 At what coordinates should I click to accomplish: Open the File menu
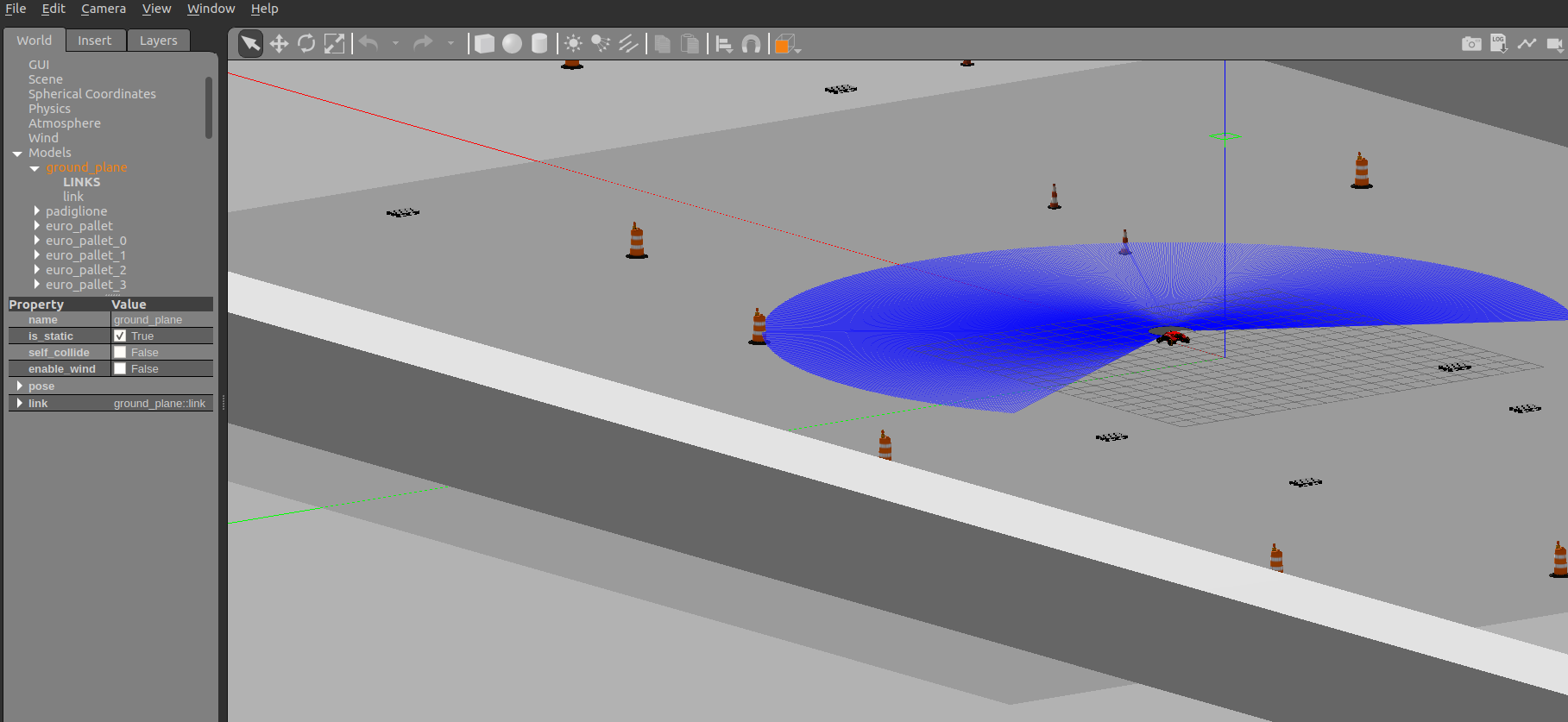[x=16, y=9]
